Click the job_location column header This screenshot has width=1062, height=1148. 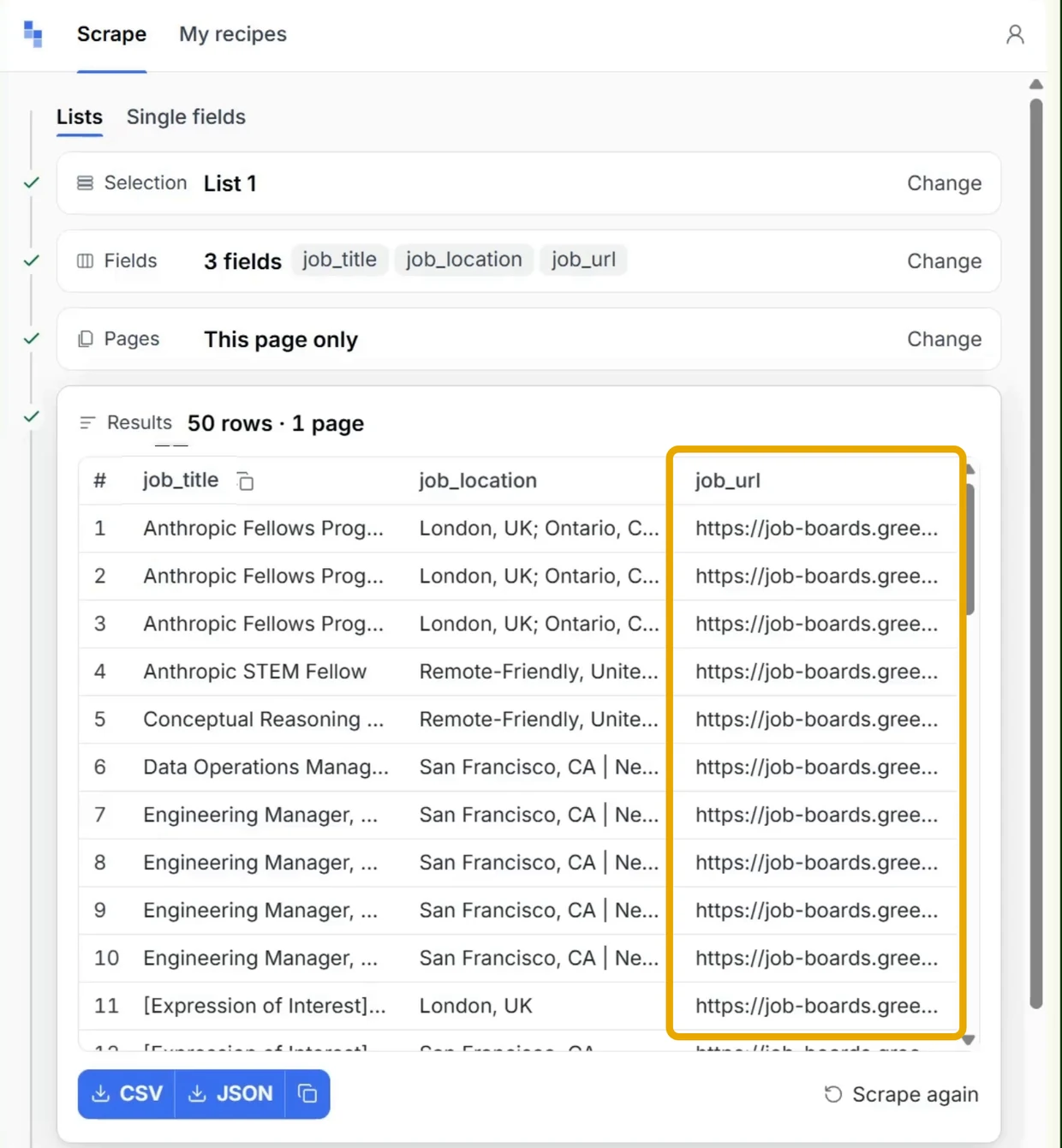tap(478, 481)
